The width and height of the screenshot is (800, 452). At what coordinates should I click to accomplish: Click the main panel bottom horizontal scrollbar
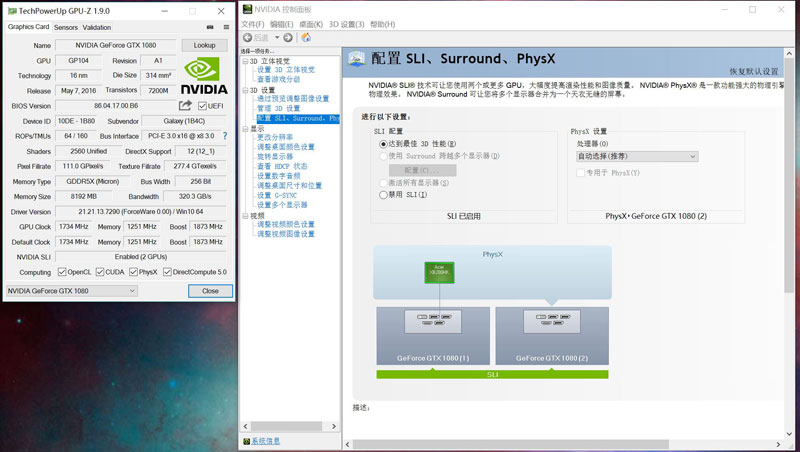[510, 444]
